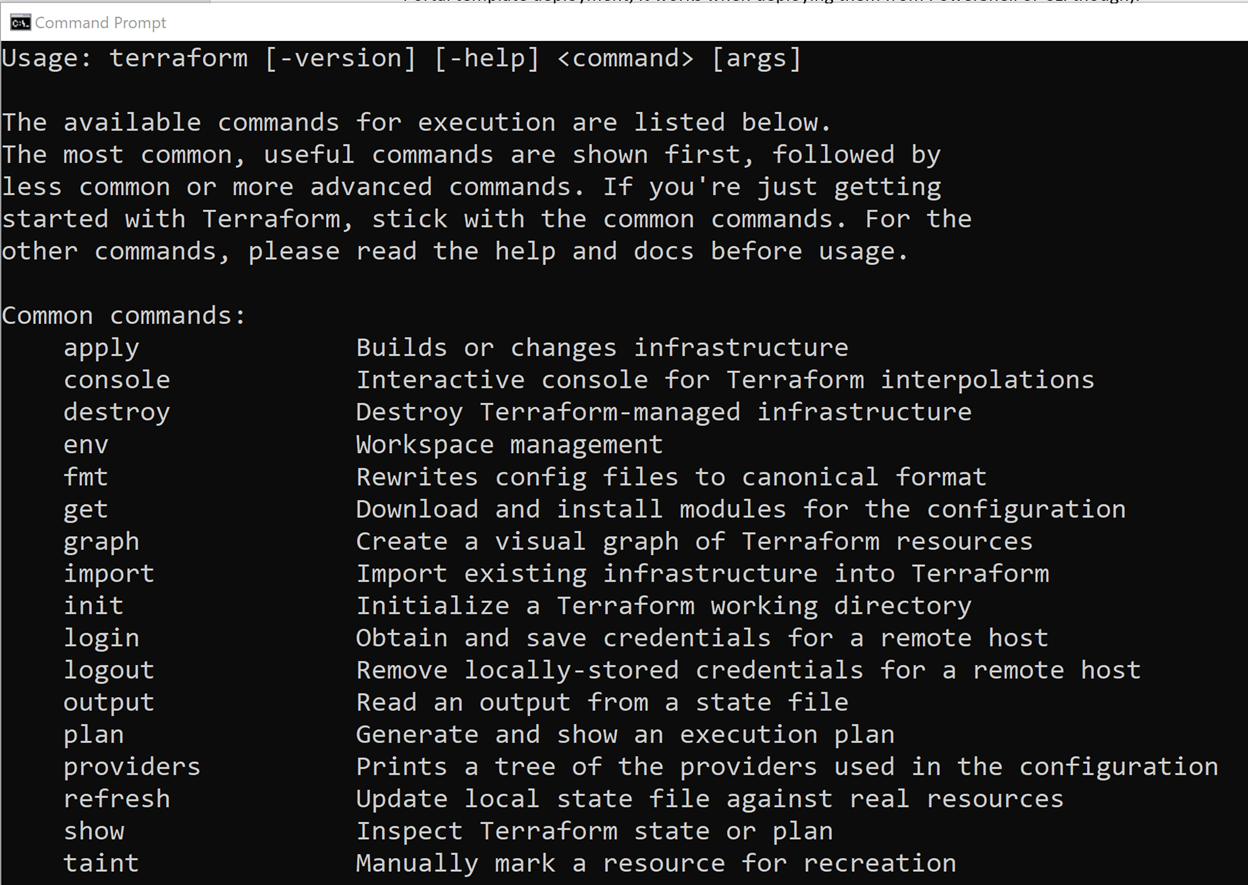The width and height of the screenshot is (1248, 885).
Task: Click the '[-help]' option in usage line
Action: coord(487,59)
